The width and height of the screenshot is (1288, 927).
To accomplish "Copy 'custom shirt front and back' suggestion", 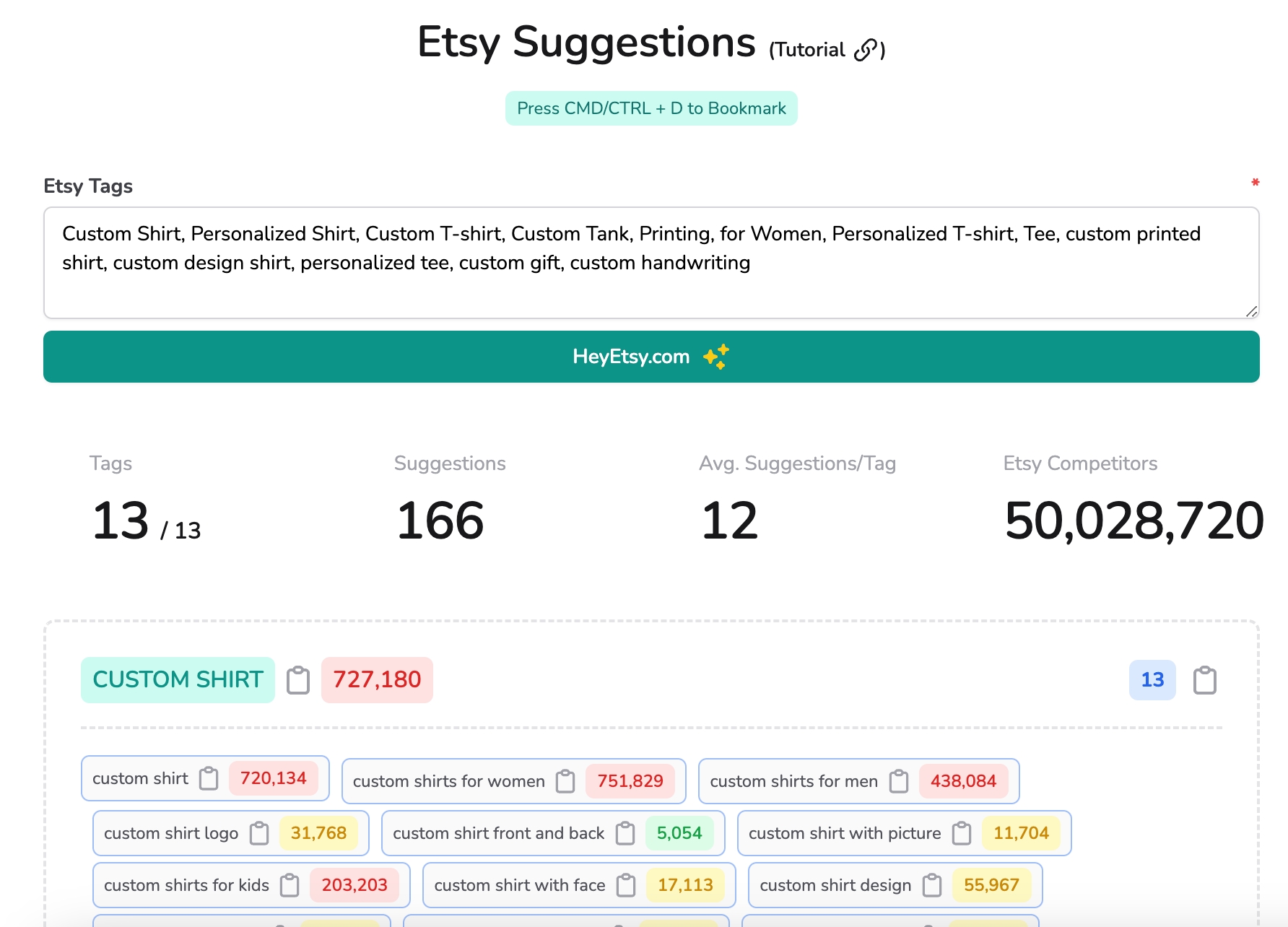I will (625, 833).
